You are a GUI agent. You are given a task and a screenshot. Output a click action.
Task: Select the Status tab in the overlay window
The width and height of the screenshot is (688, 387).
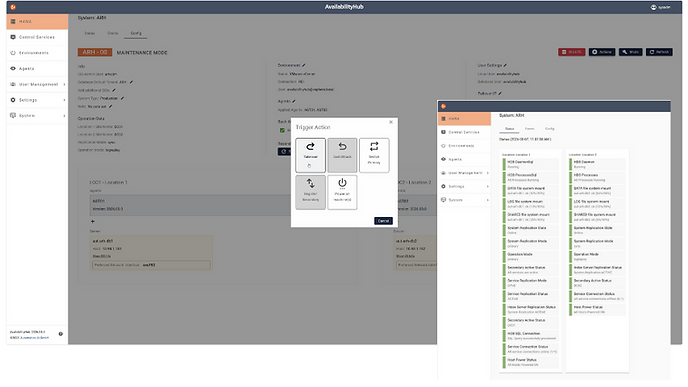pos(509,129)
